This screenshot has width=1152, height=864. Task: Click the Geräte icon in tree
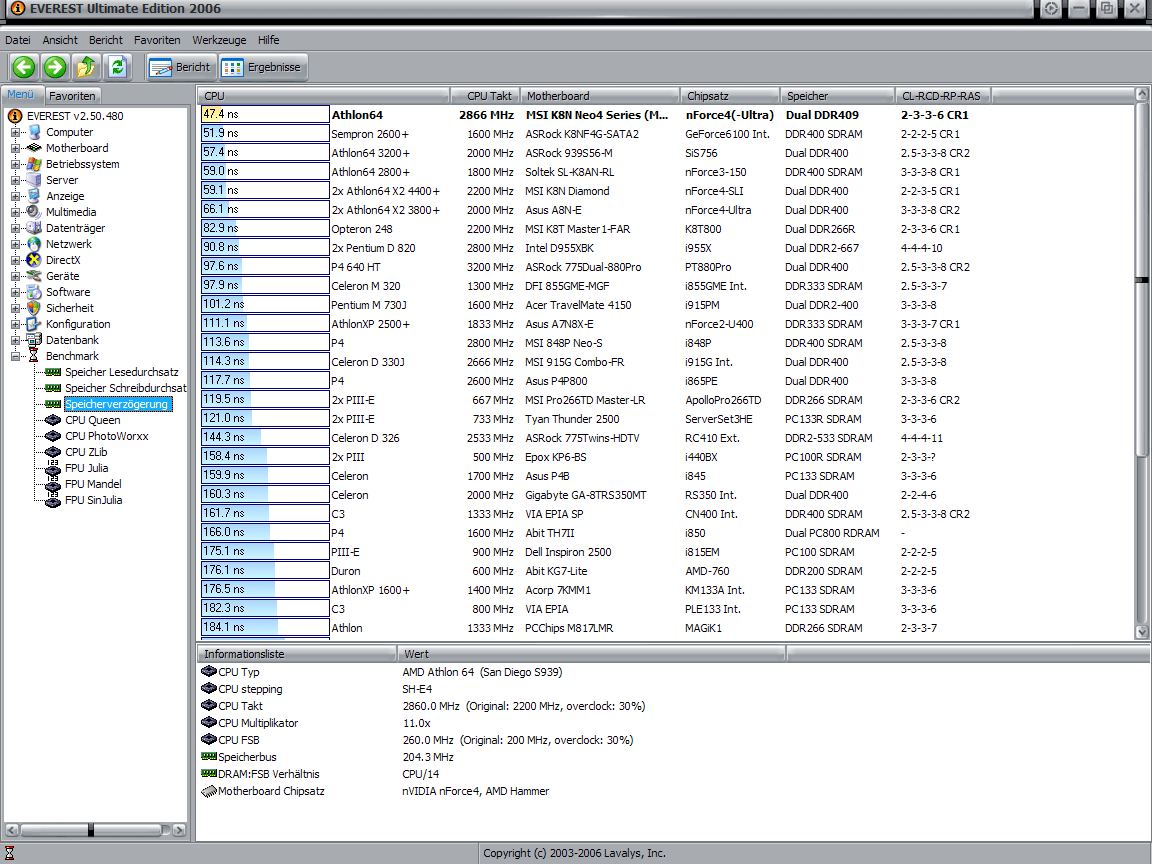click(x=34, y=276)
